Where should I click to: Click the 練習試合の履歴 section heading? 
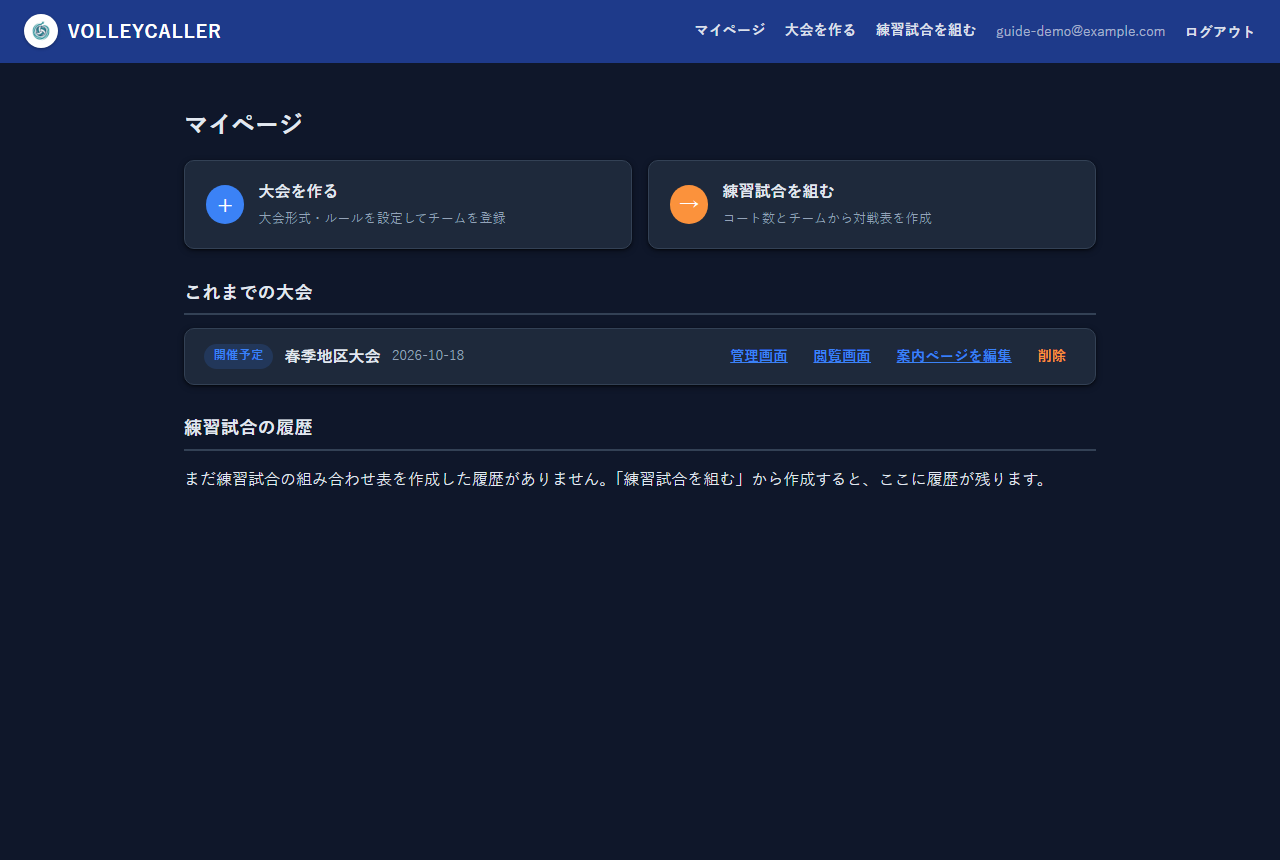pyautogui.click(x=248, y=428)
